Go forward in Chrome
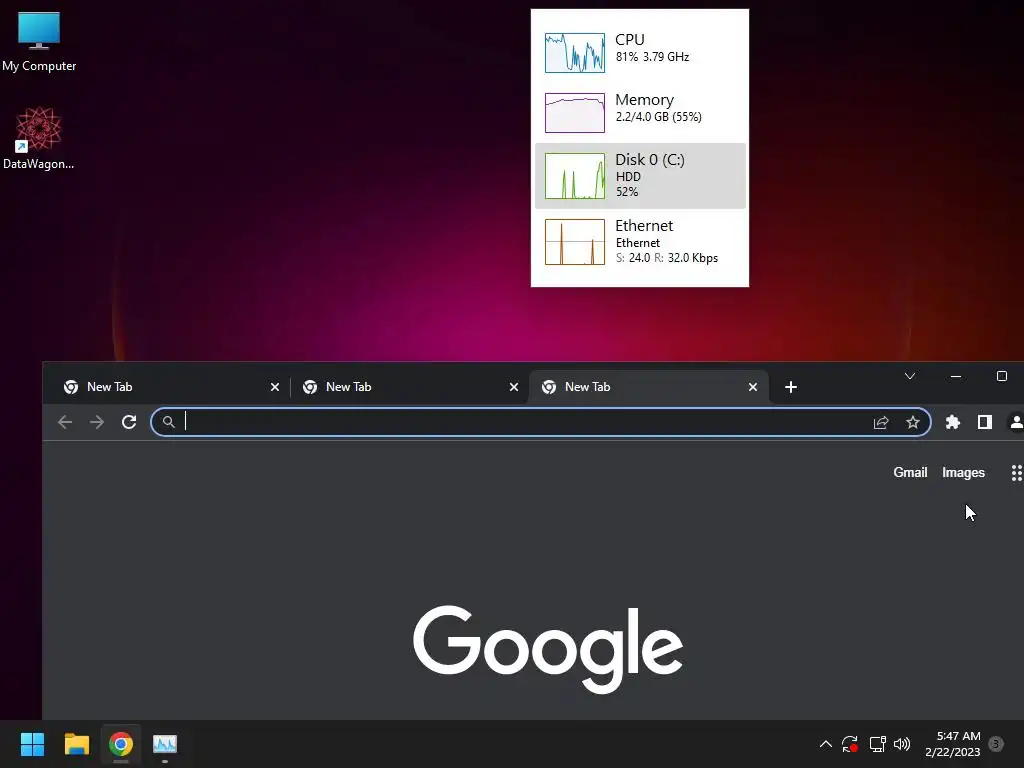Screen dimensions: 1024x768 coord(97,422)
